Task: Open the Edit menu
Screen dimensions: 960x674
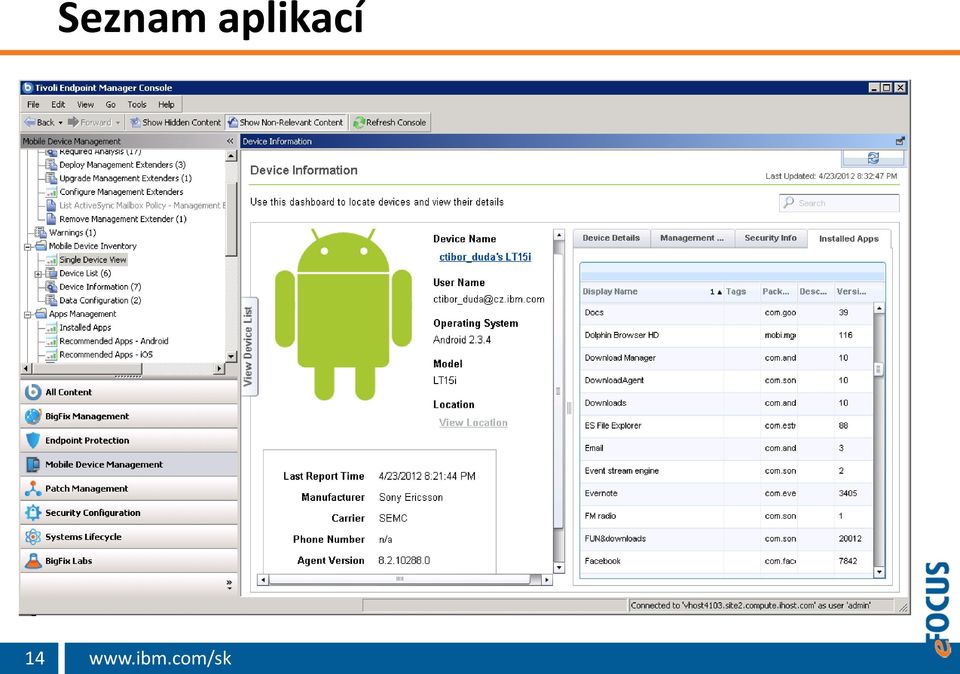Action: point(58,105)
